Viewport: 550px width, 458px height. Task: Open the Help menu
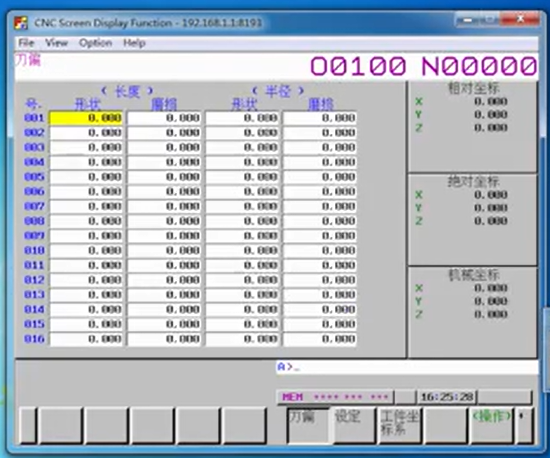coord(134,43)
